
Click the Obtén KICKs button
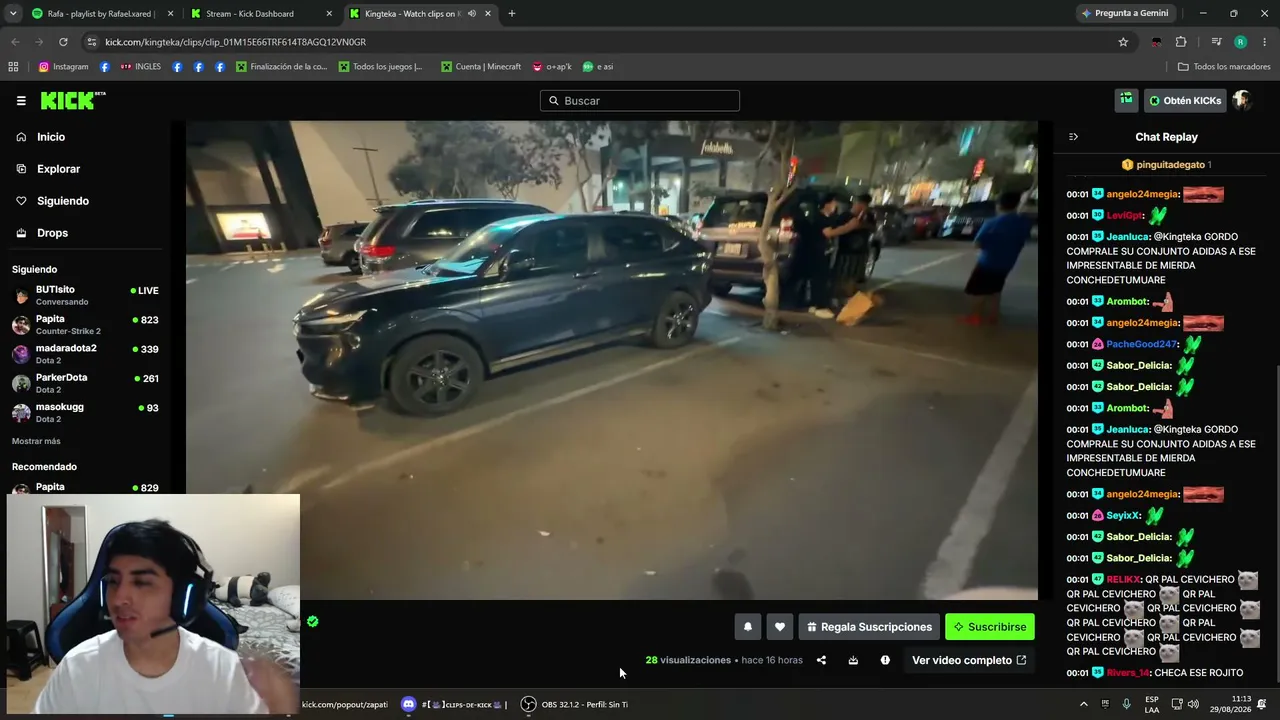(x=1185, y=100)
